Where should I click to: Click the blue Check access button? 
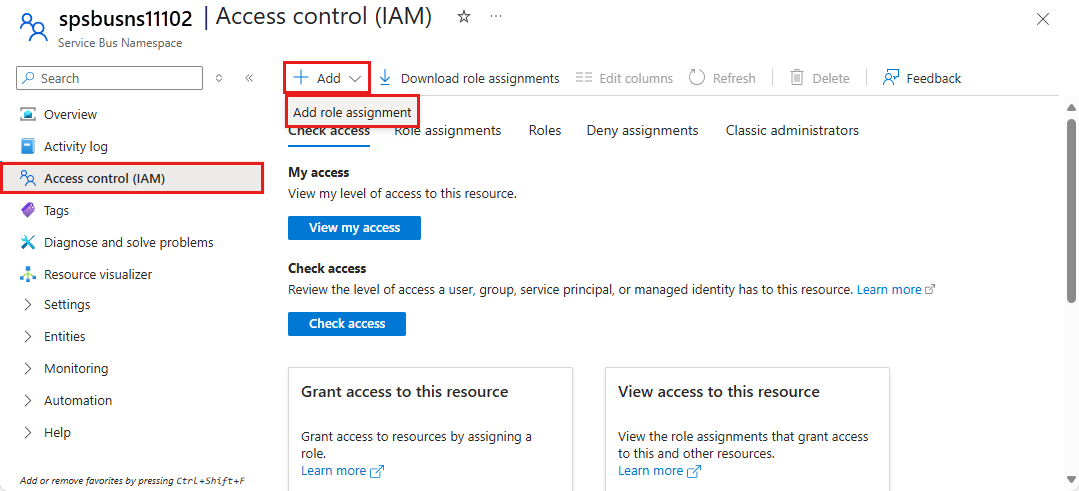346,324
